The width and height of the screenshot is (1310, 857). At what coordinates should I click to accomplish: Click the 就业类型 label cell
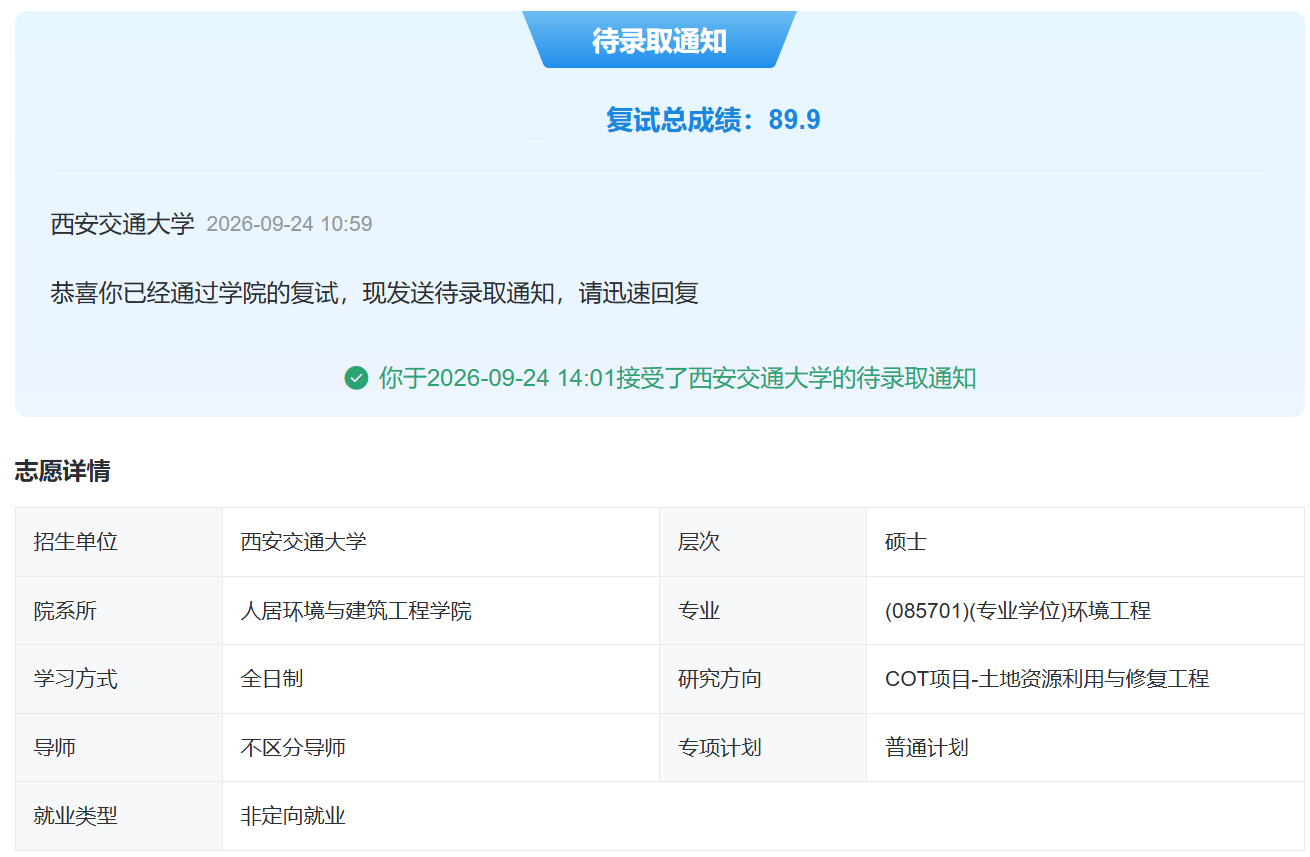(x=119, y=816)
